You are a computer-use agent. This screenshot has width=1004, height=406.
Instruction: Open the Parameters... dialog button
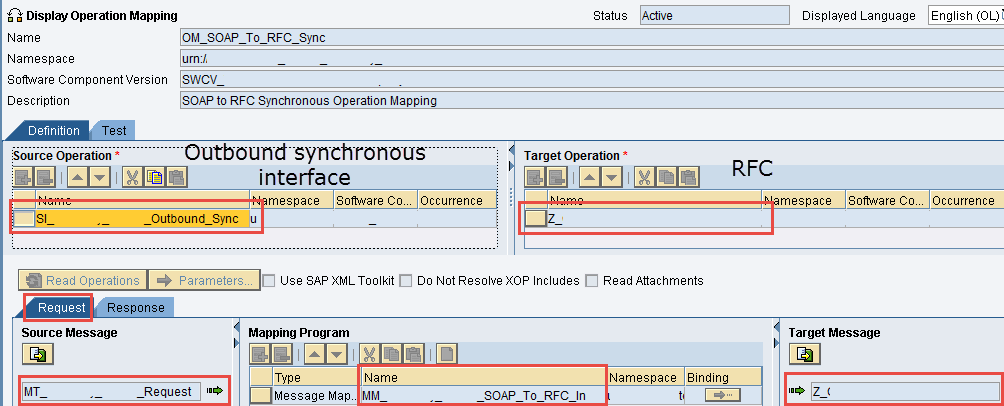coord(205,280)
